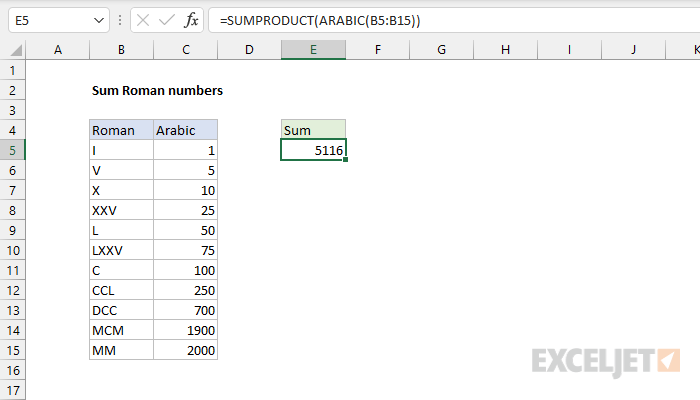Select column F header
This screenshot has height=400, width=700.
point(378,50)
